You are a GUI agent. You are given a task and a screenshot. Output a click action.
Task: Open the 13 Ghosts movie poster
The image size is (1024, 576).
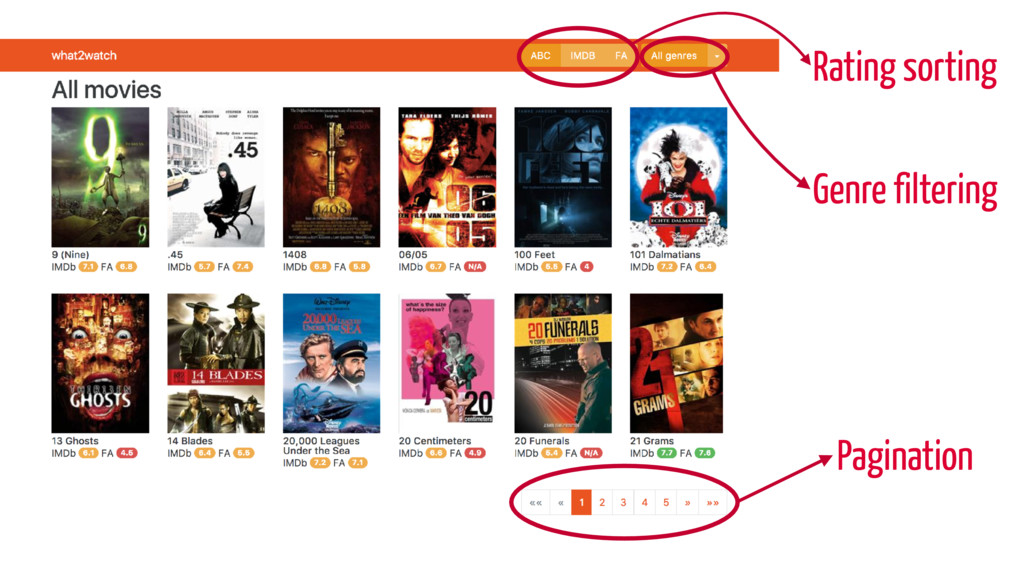[x=100, y=363]
